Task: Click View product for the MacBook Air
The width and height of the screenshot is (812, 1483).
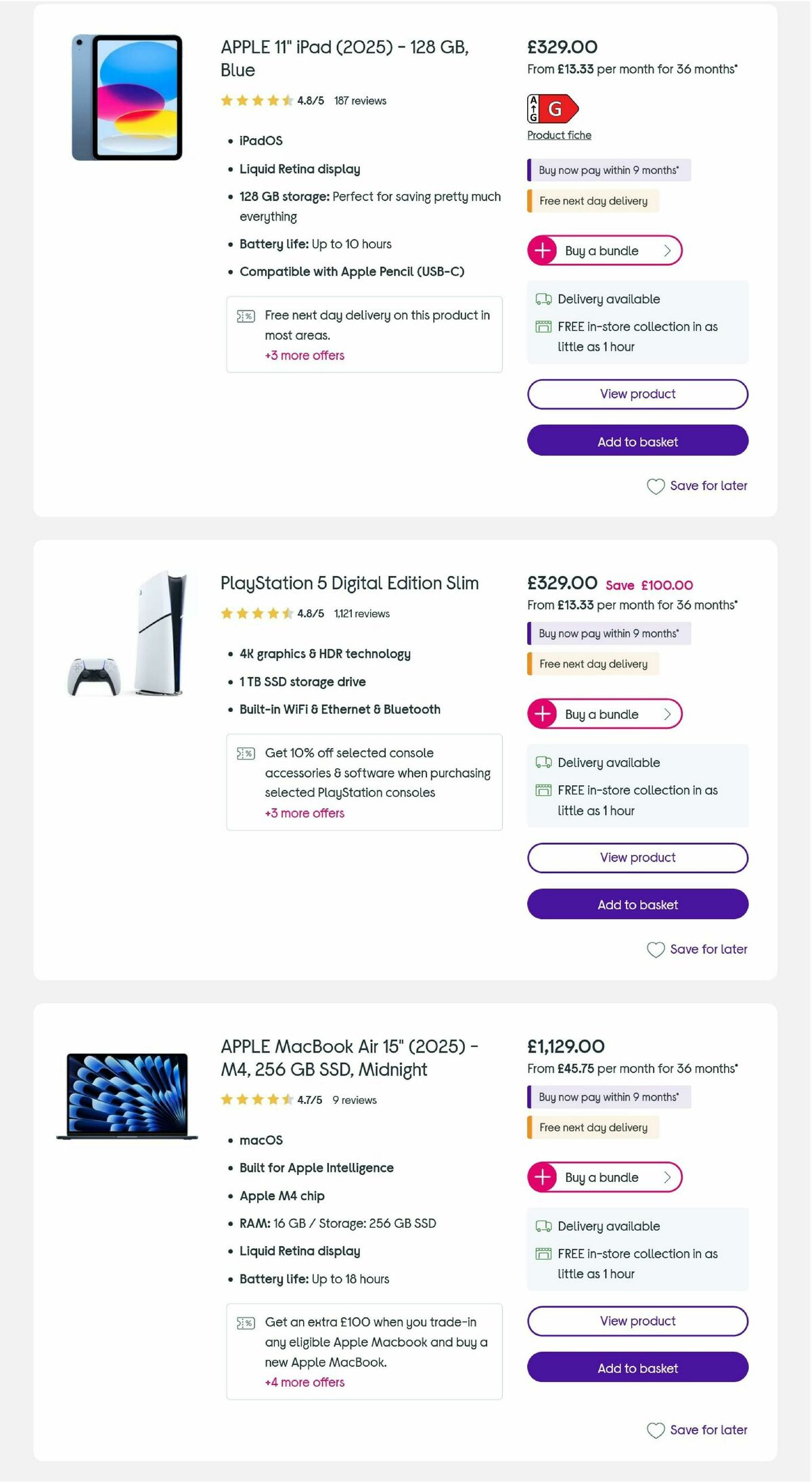Action: coord(637,1321)
